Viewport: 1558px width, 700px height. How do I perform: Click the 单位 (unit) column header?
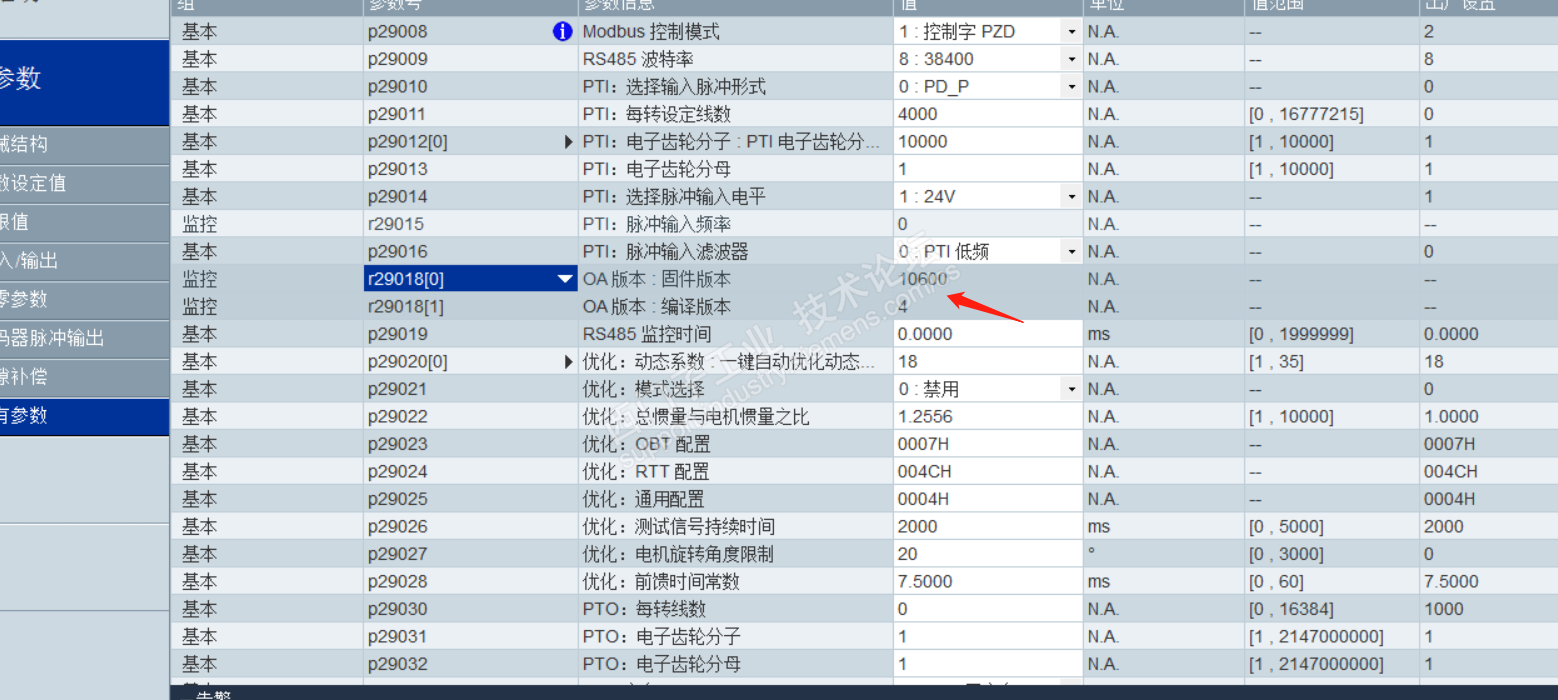coord(1162,6)
